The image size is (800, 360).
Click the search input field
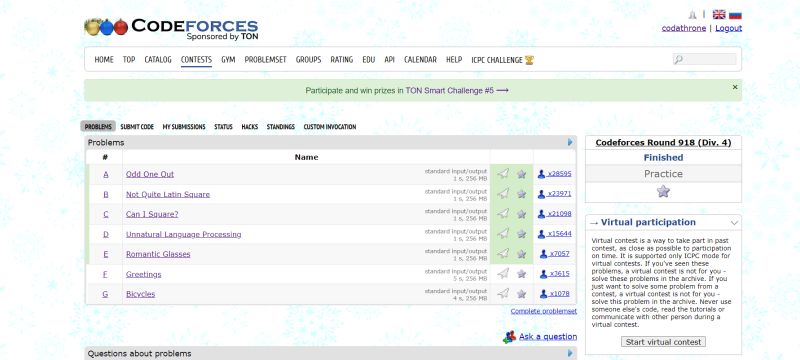[704, 59]
